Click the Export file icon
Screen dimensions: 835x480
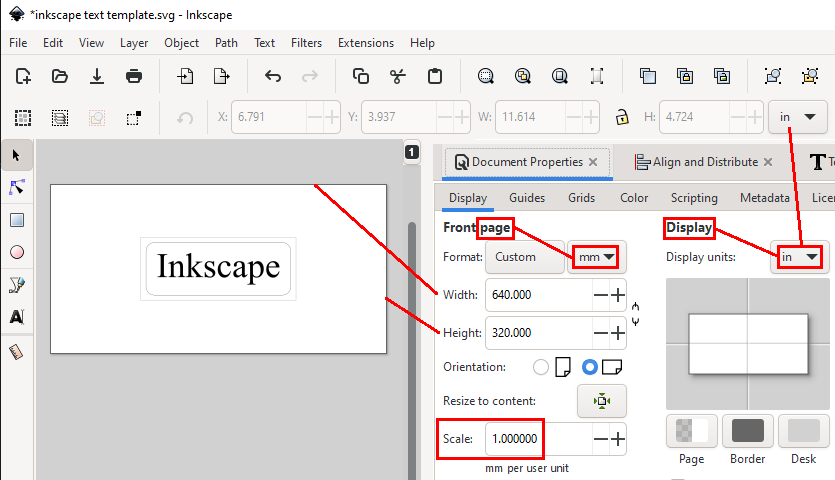click(x=222, y=76)
